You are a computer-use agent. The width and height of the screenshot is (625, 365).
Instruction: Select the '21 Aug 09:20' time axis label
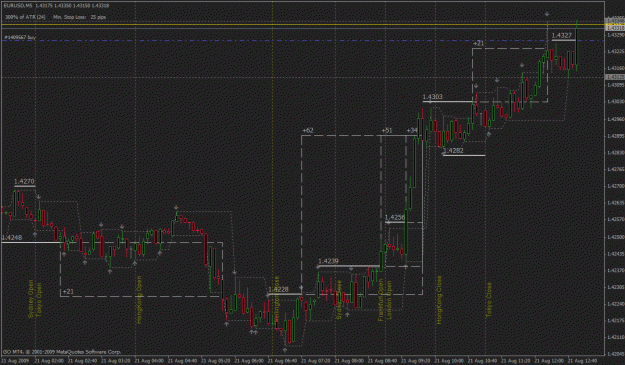pyautogui.click(x=416, y=361)
